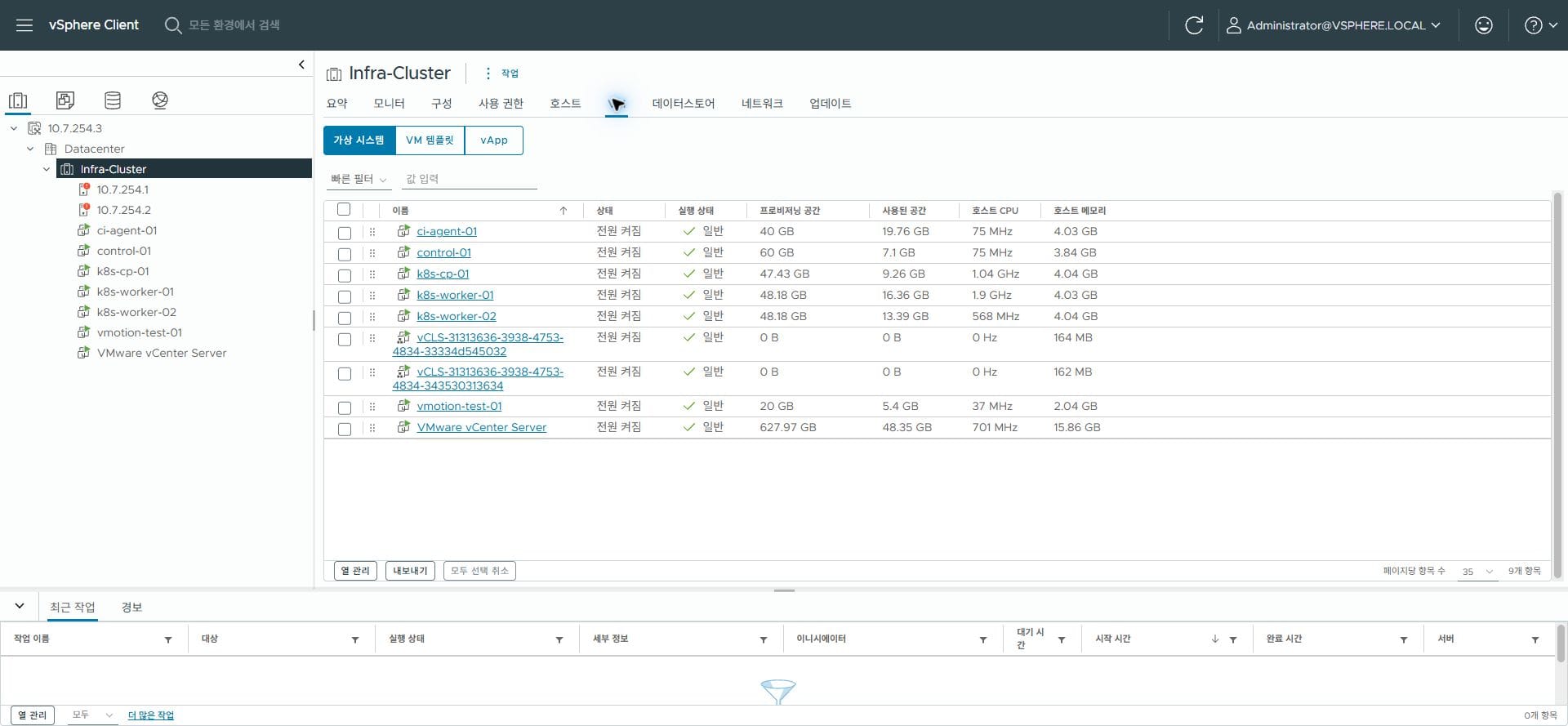Select vmotion-test-01 in the inventory tree
Image resolution: width=1568 pixels, height=726 pixels.
pyautogui.click(x=139, y=332)
